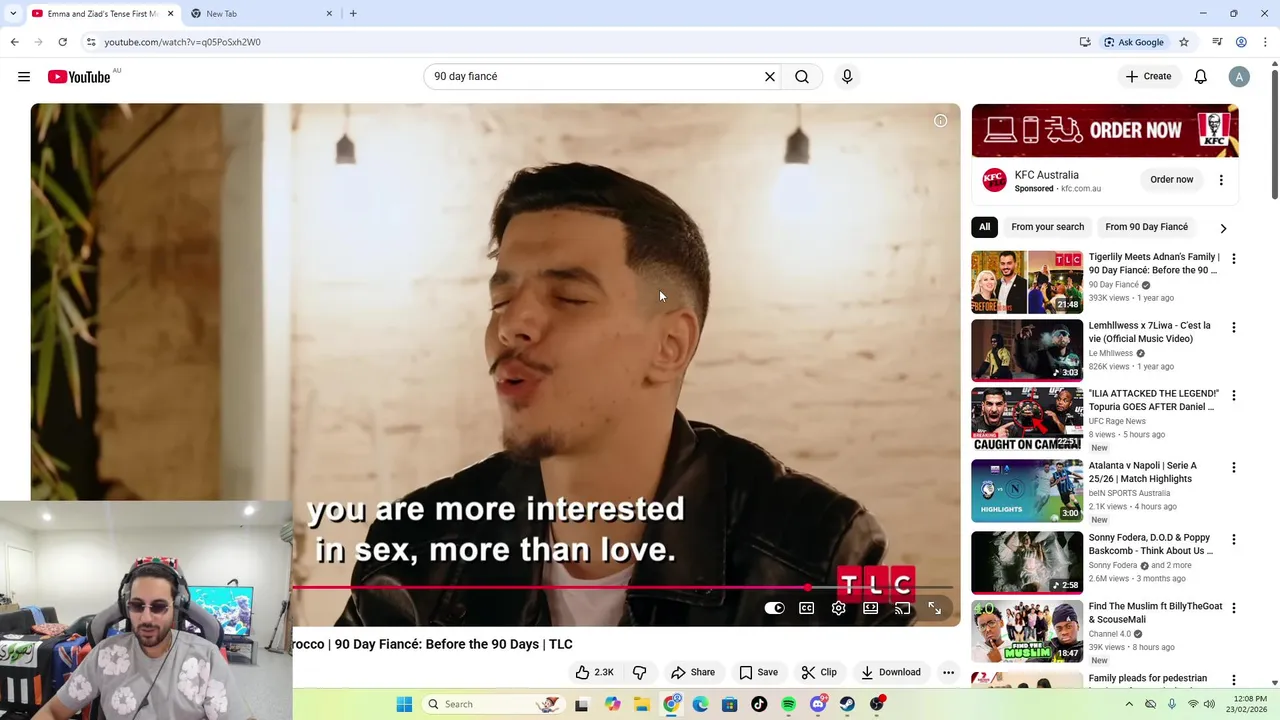Open the Atalanta v Napoli highlights thumbnail
The width and height of the screenshot is (1280, 720).
pyautogui.click(x=1027, y=490)
